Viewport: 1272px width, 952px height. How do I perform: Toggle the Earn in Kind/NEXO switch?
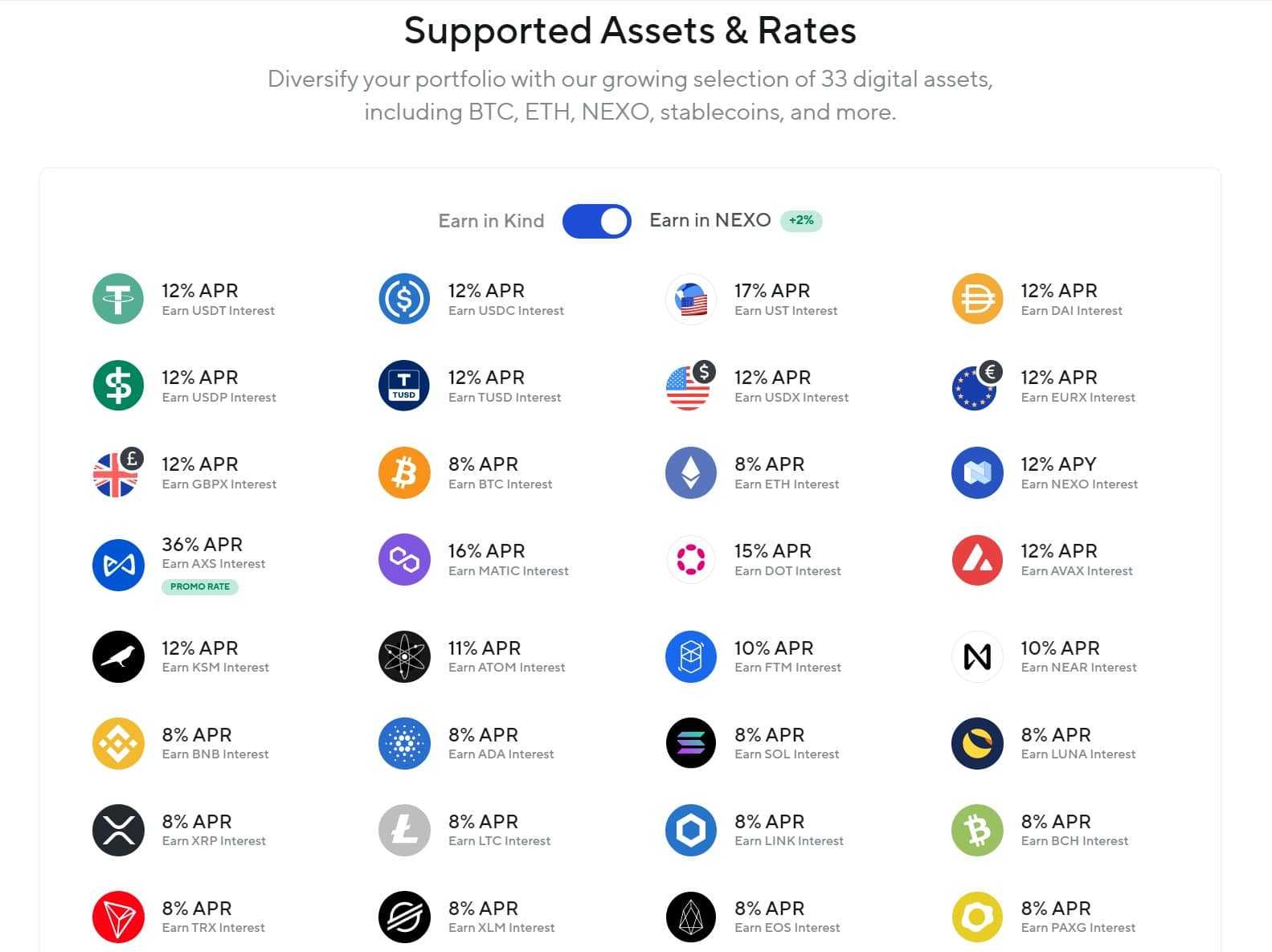click(596, 221)
